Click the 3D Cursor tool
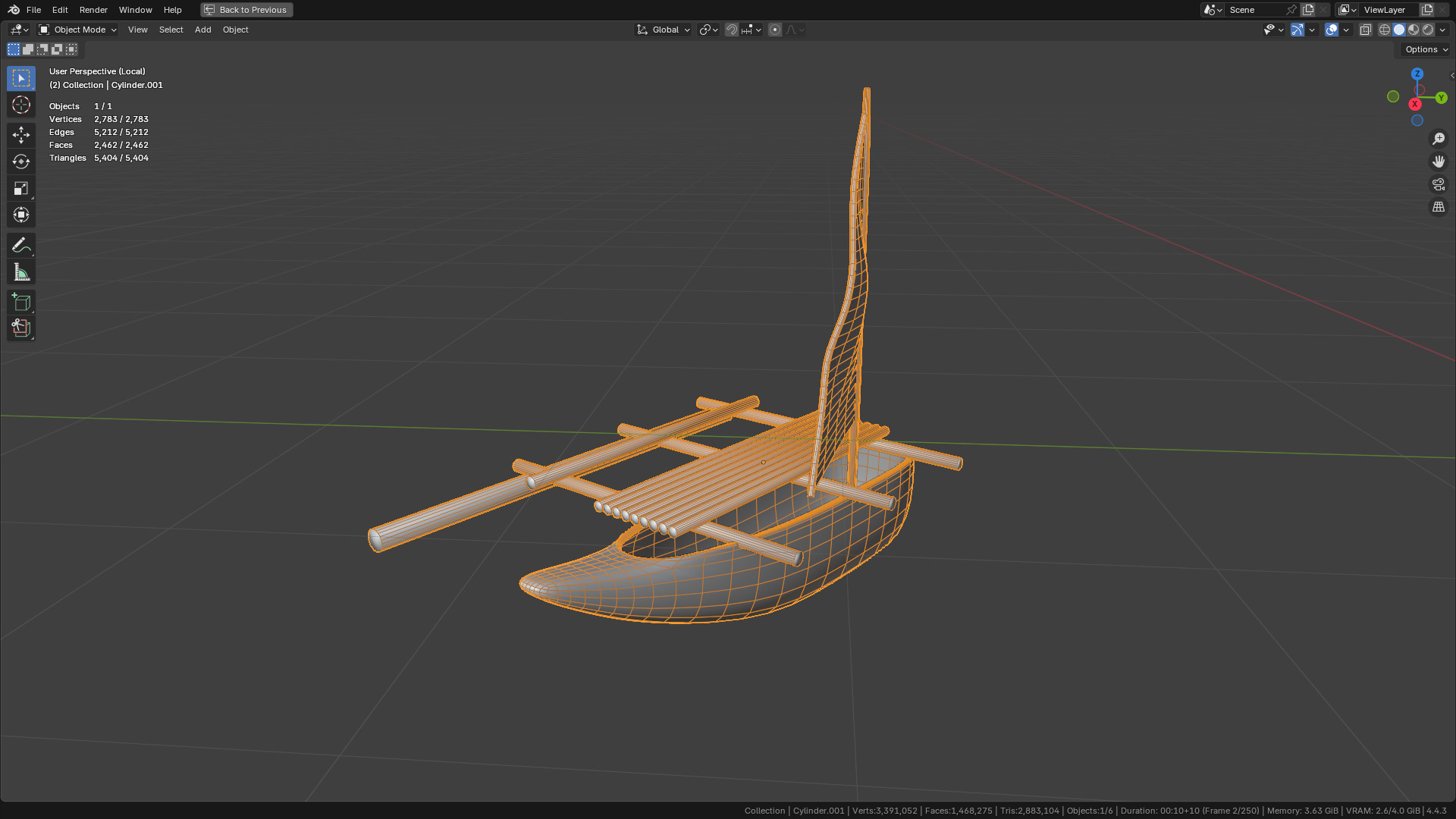This screenshot has height=819, width=1456. click(x=21, y=105)
